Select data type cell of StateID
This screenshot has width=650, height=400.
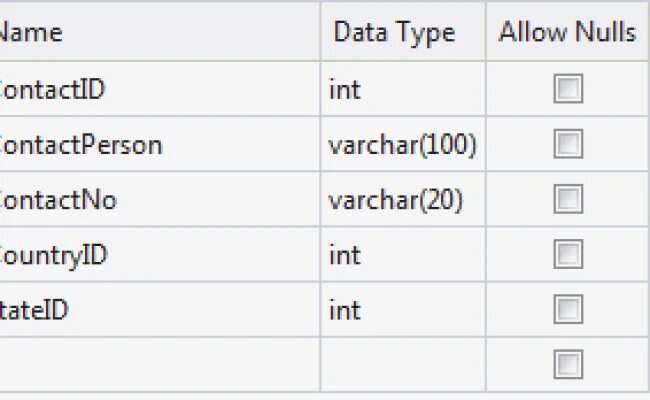[403, 309]
